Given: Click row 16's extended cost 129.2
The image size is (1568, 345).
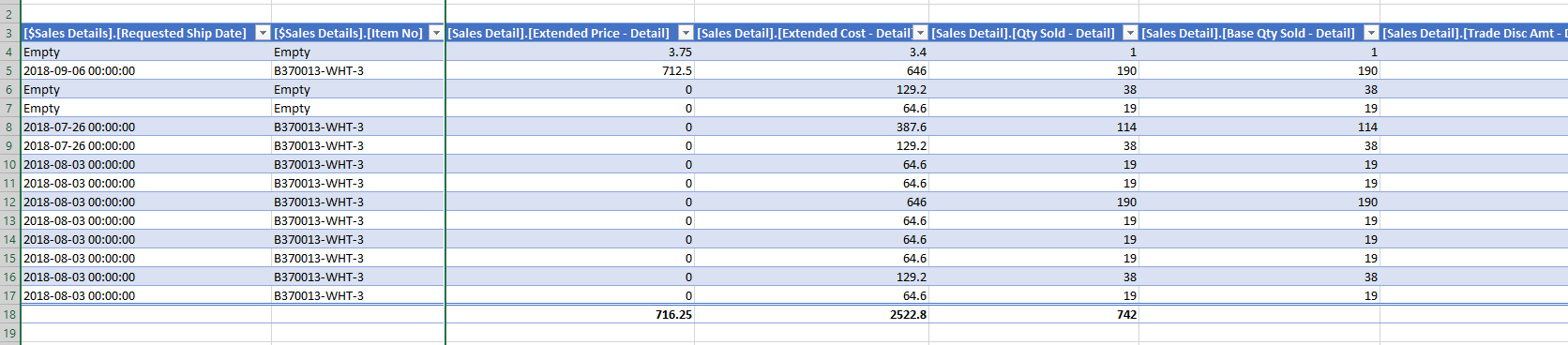Looking at the screenshot, I should click(812, 277).
